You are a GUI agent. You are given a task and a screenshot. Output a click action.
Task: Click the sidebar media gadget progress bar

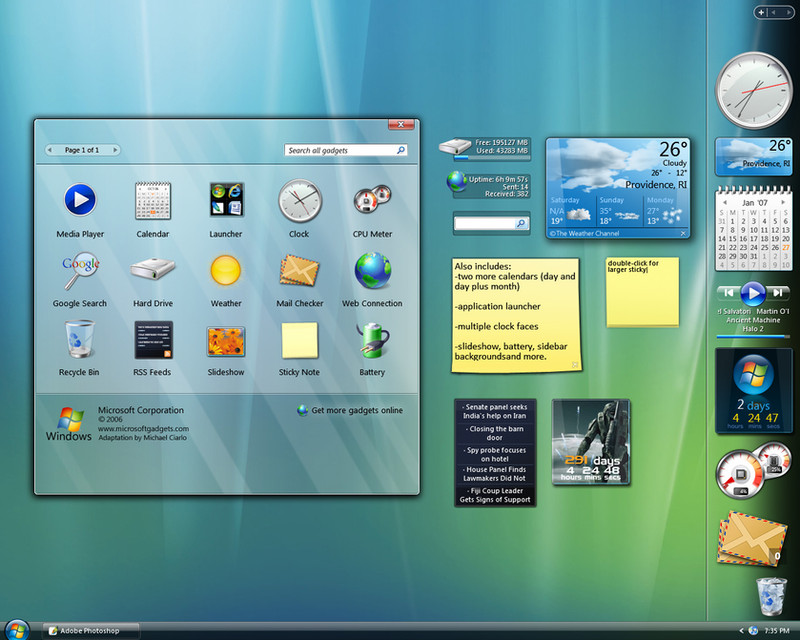tap(753, 336)
